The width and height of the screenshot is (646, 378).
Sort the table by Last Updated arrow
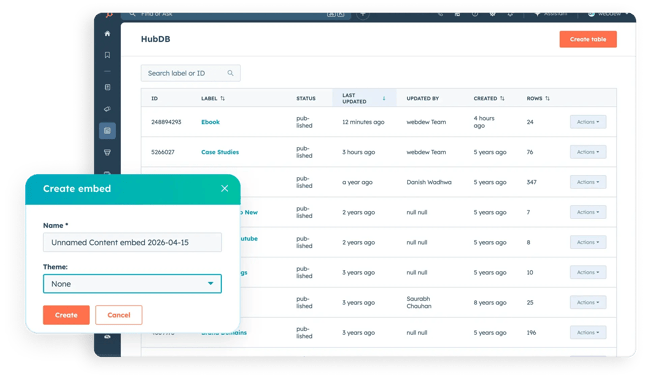click(384, 98)
